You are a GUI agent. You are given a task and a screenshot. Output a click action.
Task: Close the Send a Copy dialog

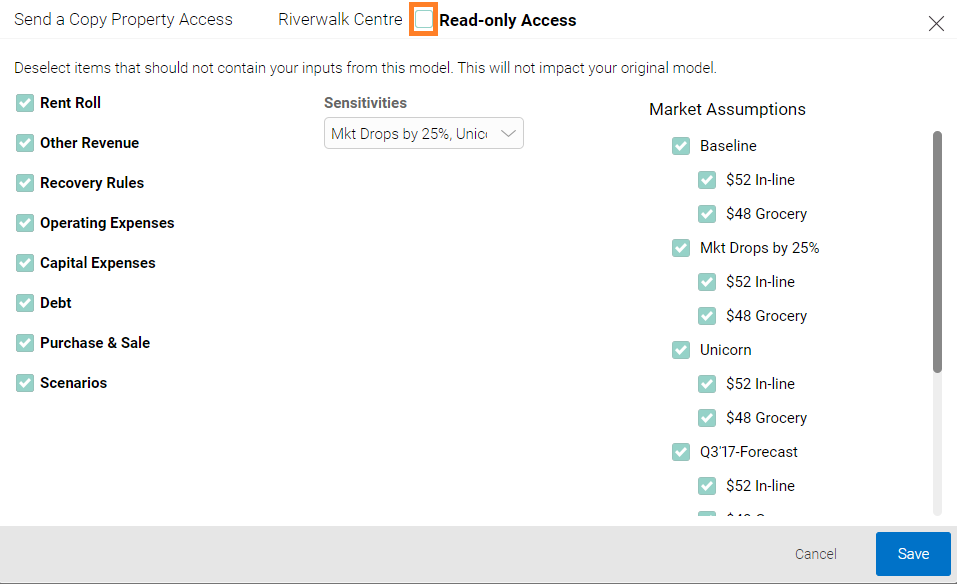click(936, 24)
